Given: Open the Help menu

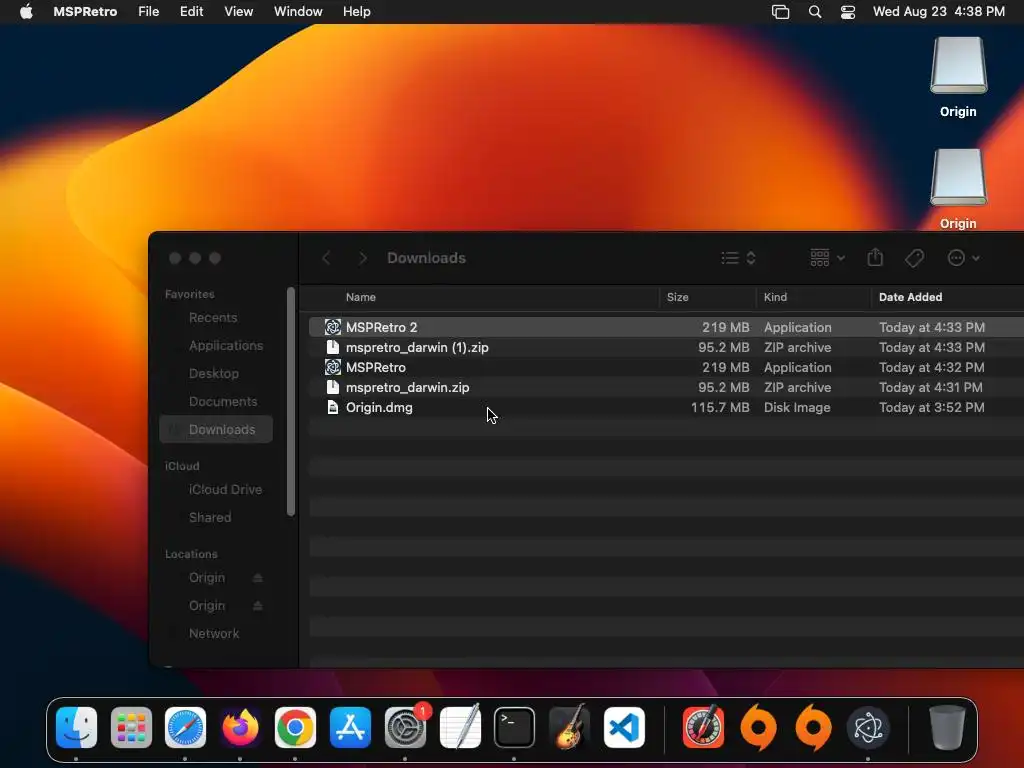Looking at the screenshot, I should click(357, 11).
